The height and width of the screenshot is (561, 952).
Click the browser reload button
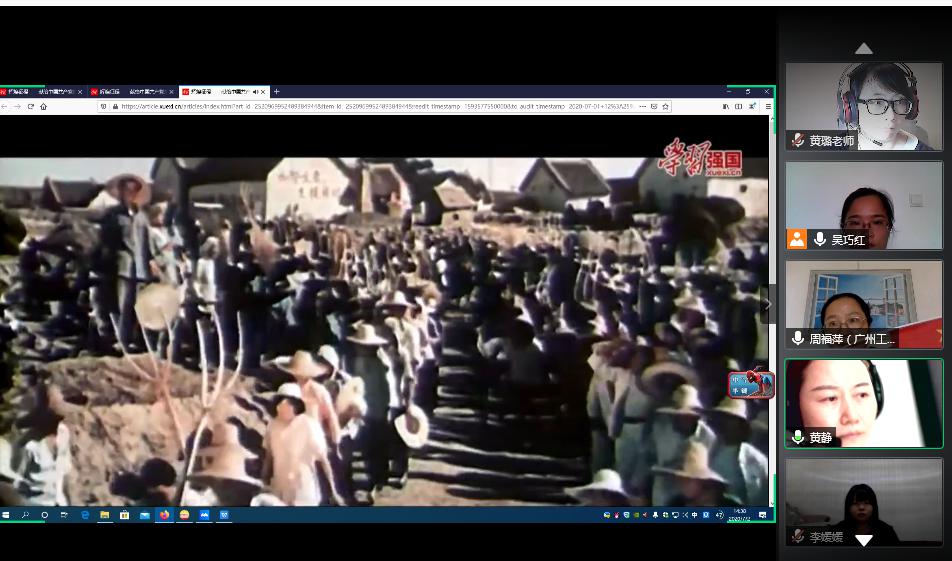(x=30, y=106)
